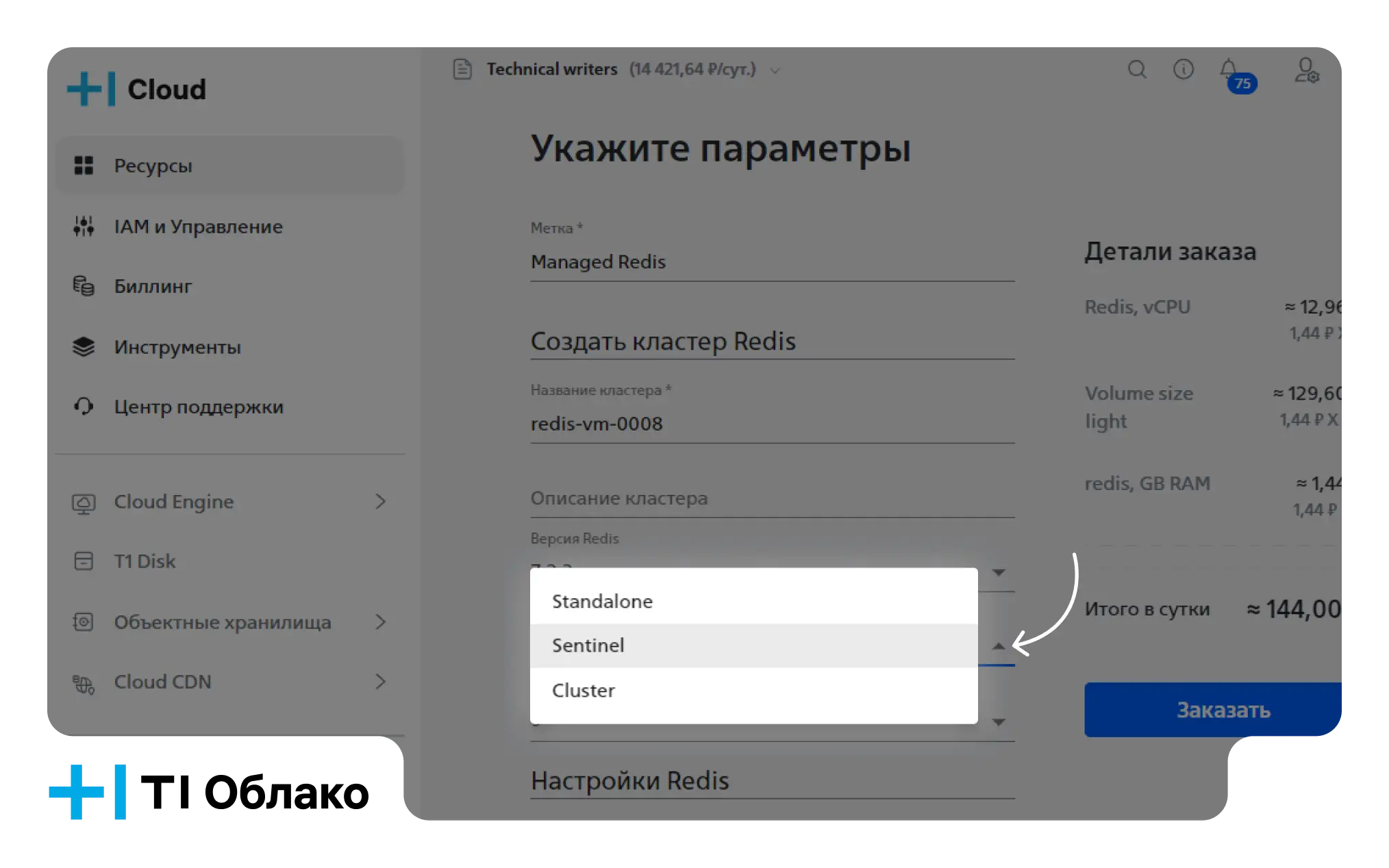Open search with the magnifier icon

[x=1137, y=69]
